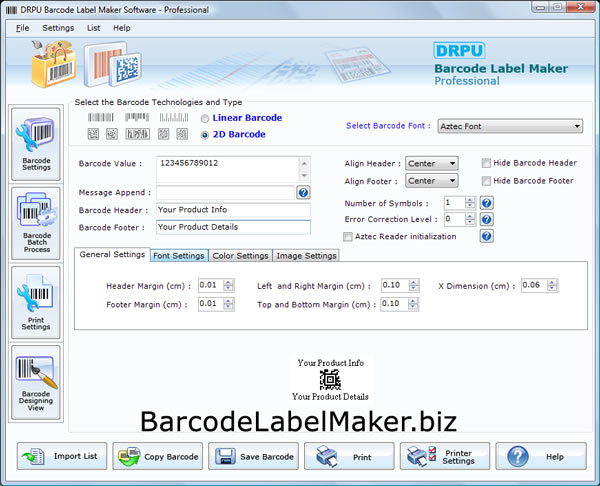Viewport: 600px width, 486px height.
Task: Open the Settings menu
Action: [58, 28]
